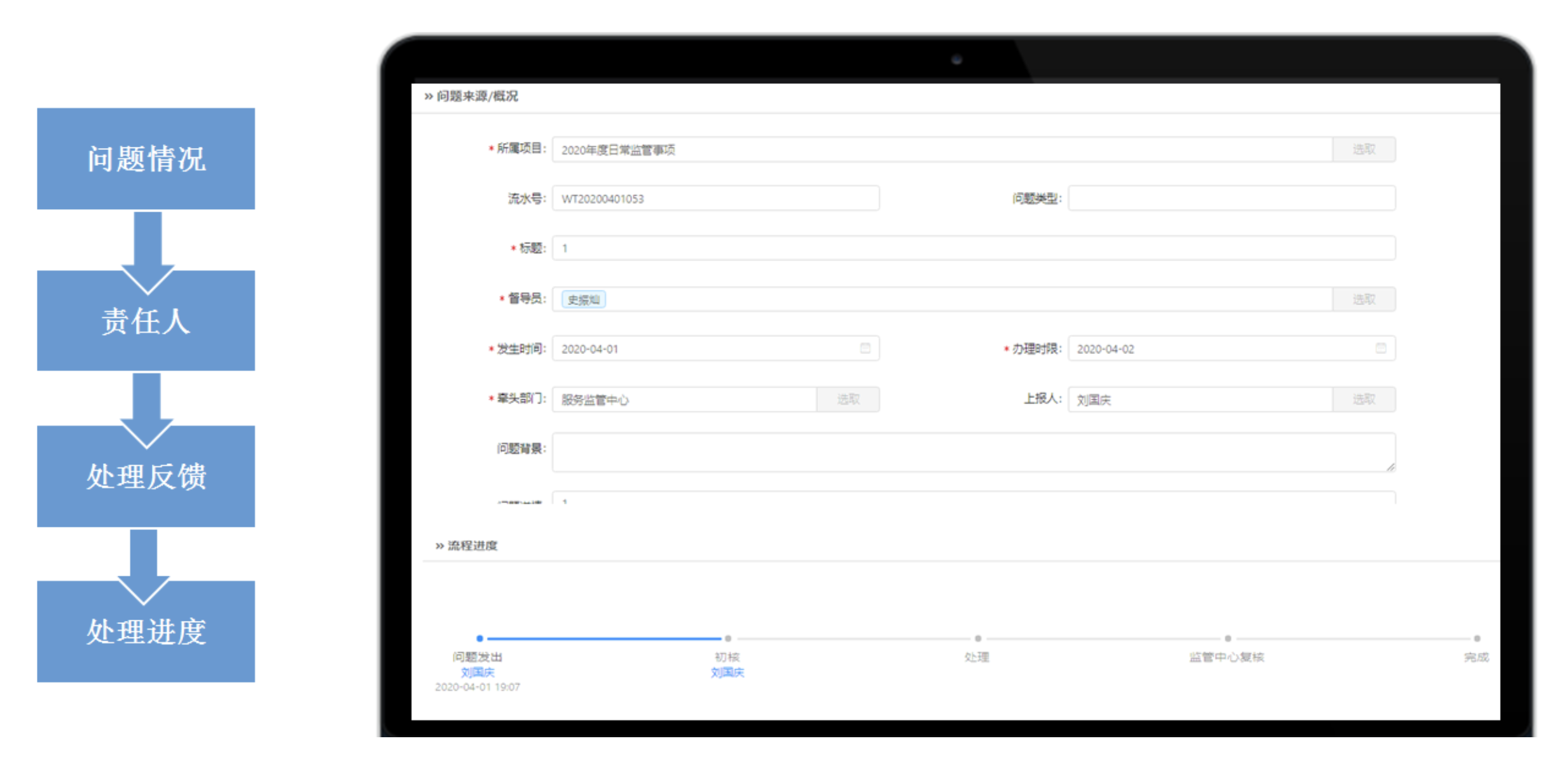The width and height of the screenshot is (1568, 769).
Task: Click into the 标题 input field
Action: pyautogui.click(x=973, y=248)
